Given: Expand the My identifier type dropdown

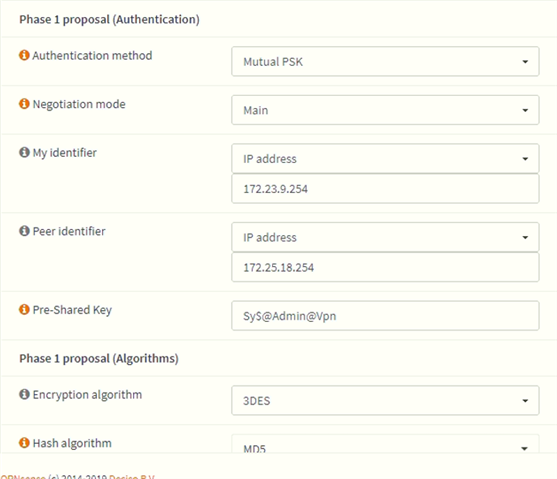Looking at the screenshot, I should pos(385,158).
